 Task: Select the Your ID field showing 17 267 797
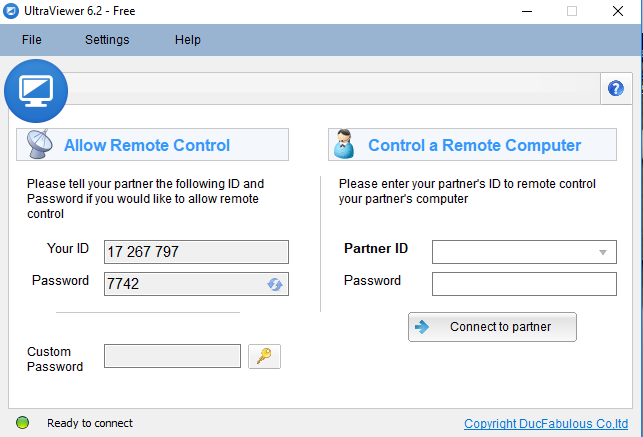pos(196,252)
